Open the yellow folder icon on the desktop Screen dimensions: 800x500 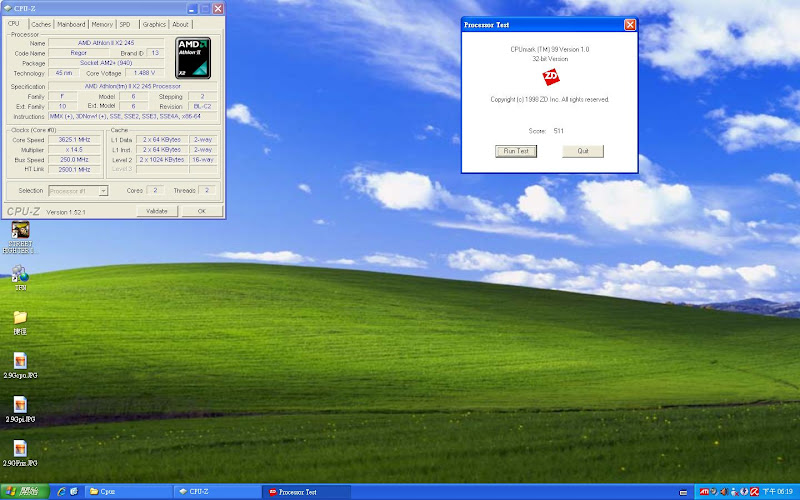pyautogui.click(x=20, y=317)
